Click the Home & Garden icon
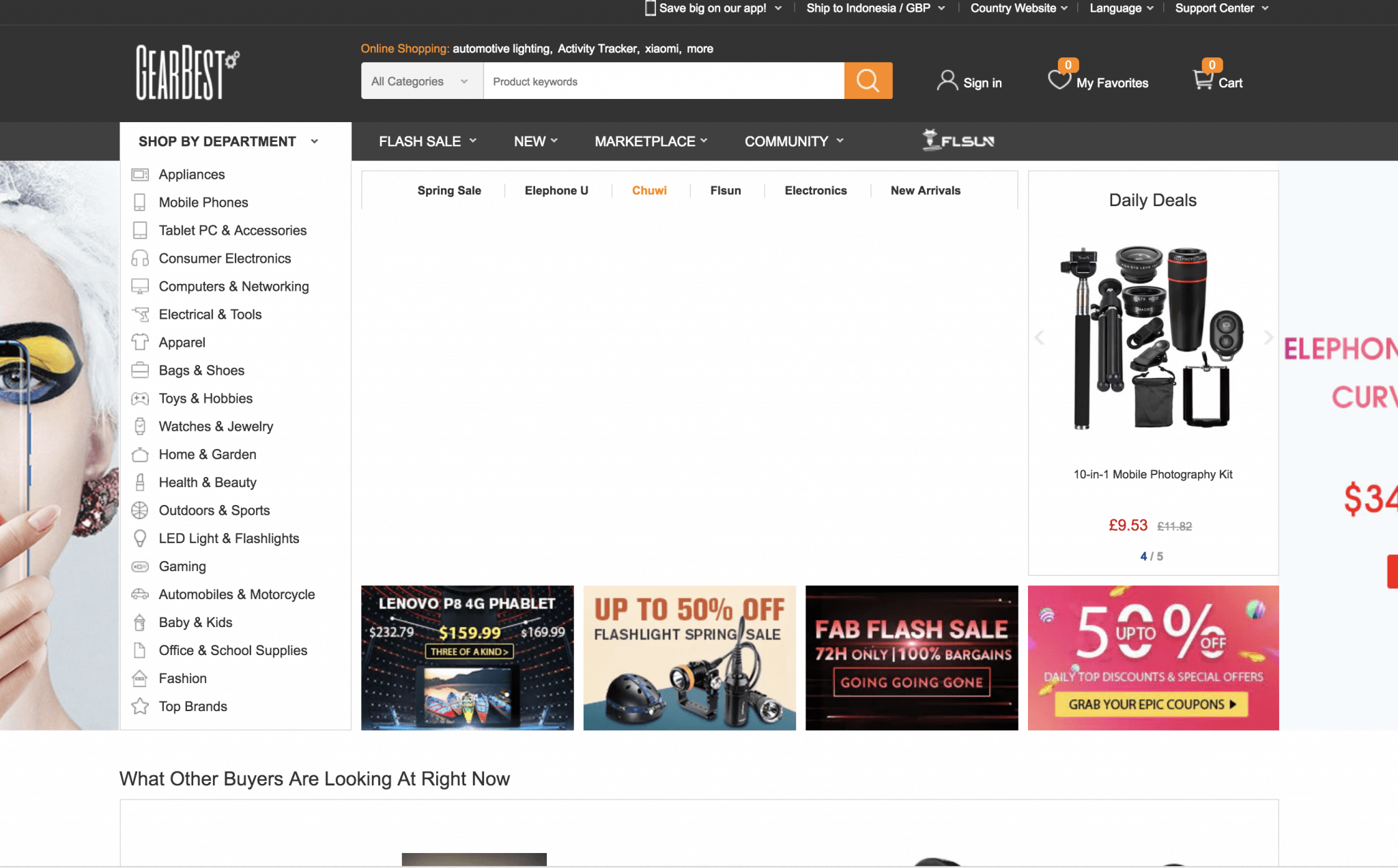 [140, 454]
